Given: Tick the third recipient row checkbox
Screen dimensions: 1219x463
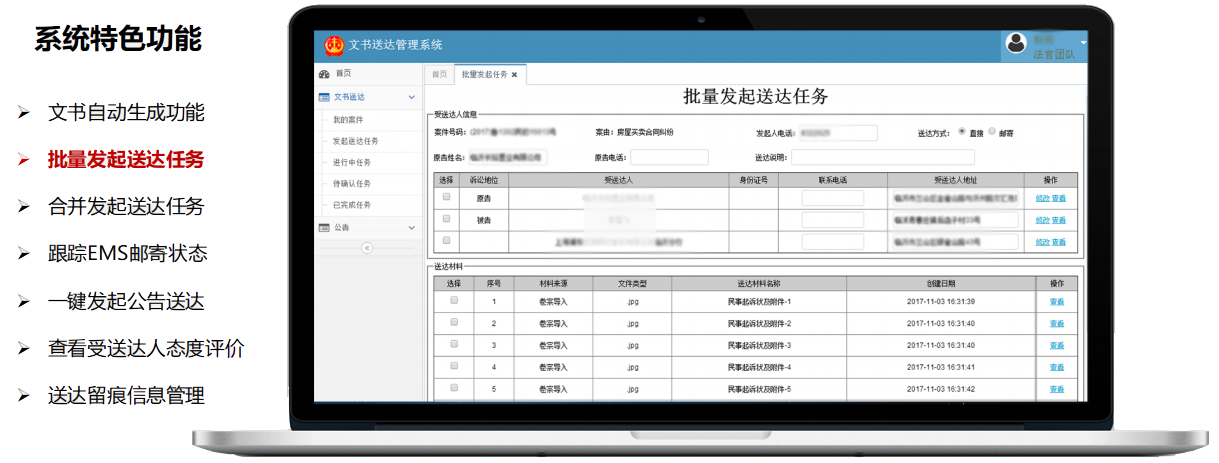Looking at the screenshot, I should 446,240.
